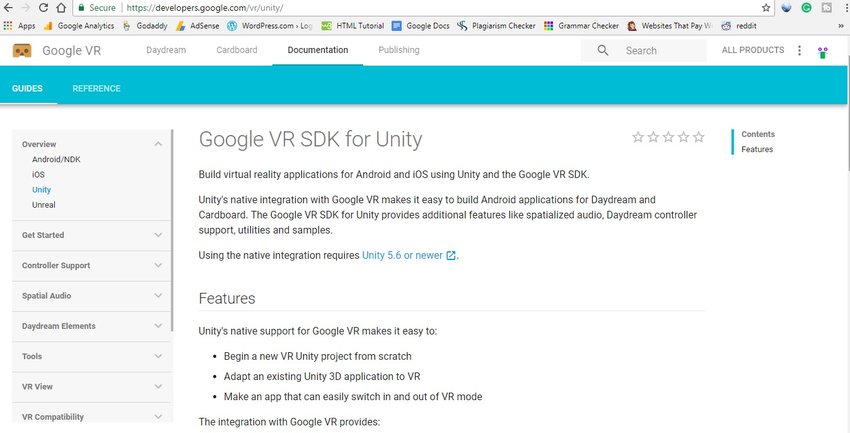The height and width of the screenshot is (433, 850).
Task: Click the search magnifier icon
Action: (x=603, y=50)
